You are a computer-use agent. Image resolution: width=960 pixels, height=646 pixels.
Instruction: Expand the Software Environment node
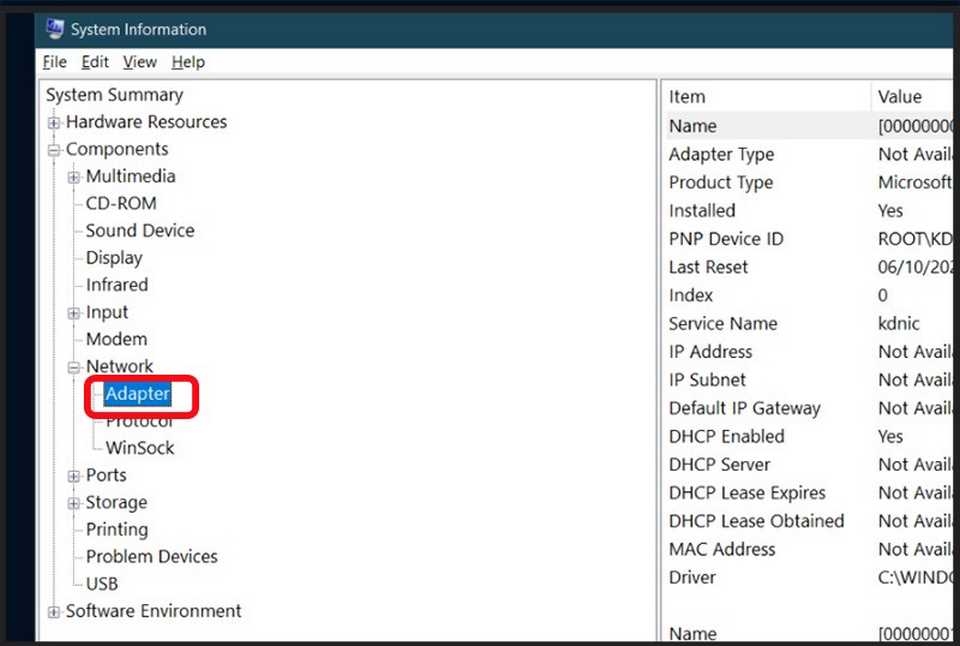(54, 612)
